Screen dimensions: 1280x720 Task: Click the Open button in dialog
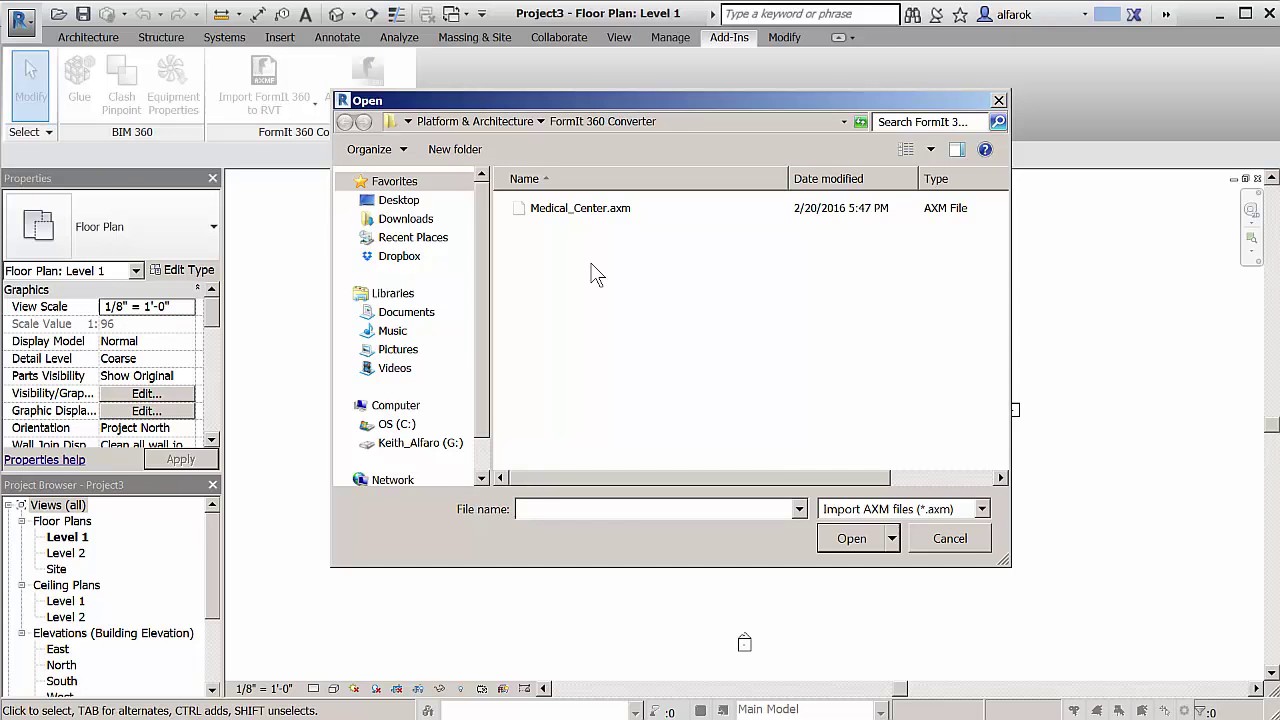[x=852, y=538]
